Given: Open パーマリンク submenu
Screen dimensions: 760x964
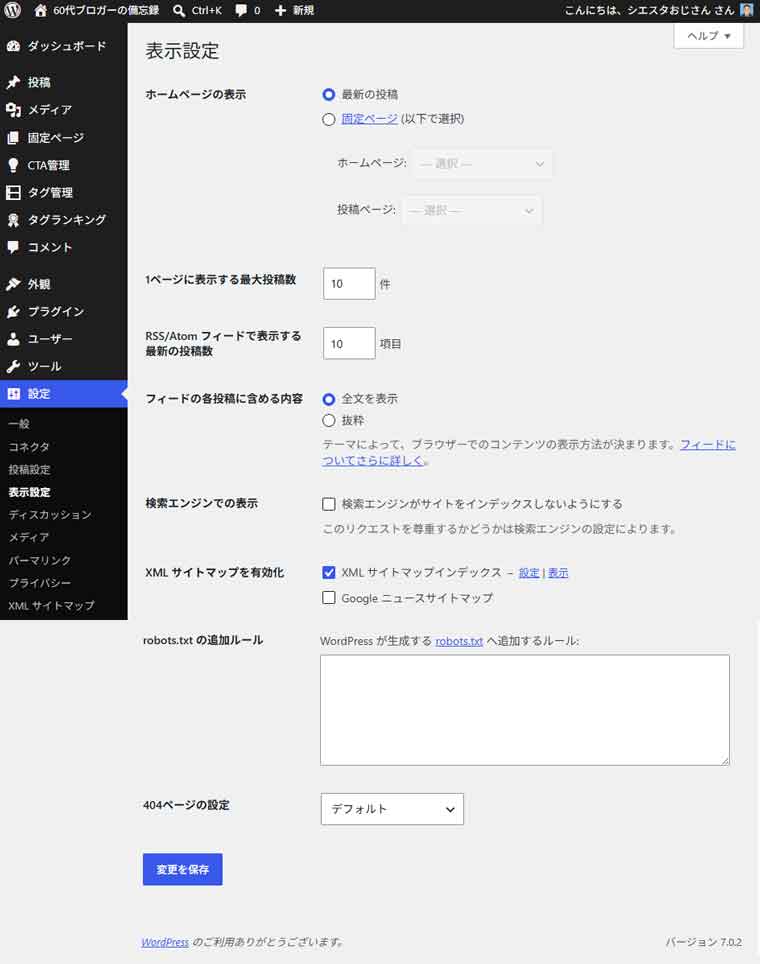Looking at the screenshot, I should tap(40, 560).
